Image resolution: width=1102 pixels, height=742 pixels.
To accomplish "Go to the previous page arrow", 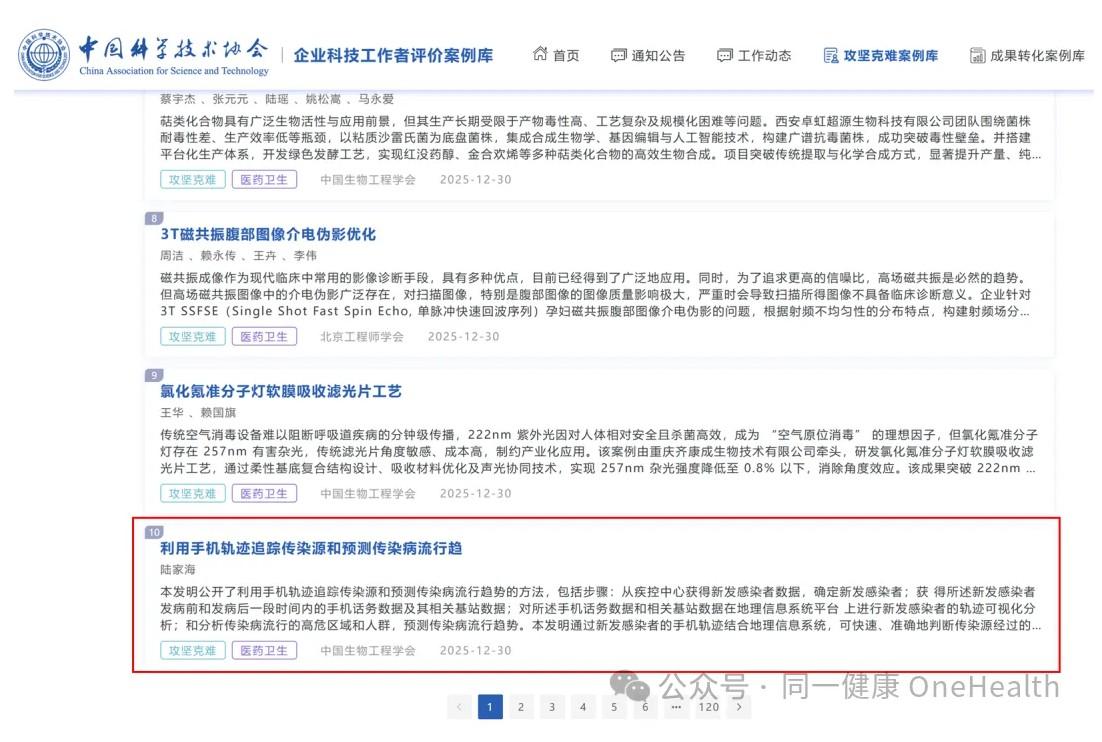I will pos(459,707).
